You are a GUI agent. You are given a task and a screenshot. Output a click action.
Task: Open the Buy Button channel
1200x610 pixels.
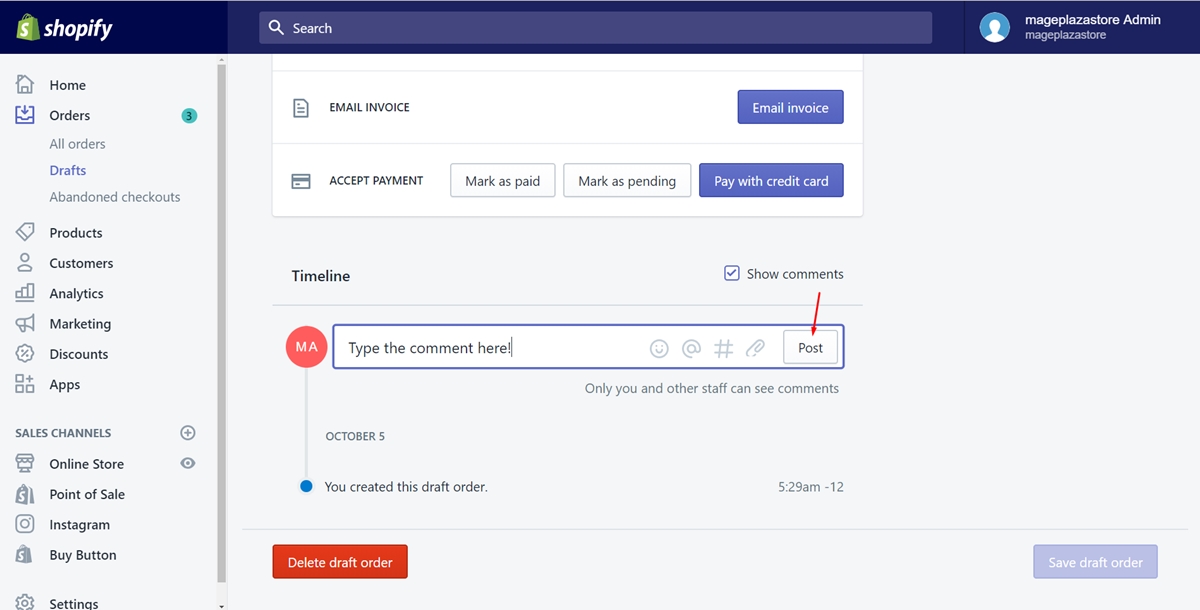(x=83, y=554)
